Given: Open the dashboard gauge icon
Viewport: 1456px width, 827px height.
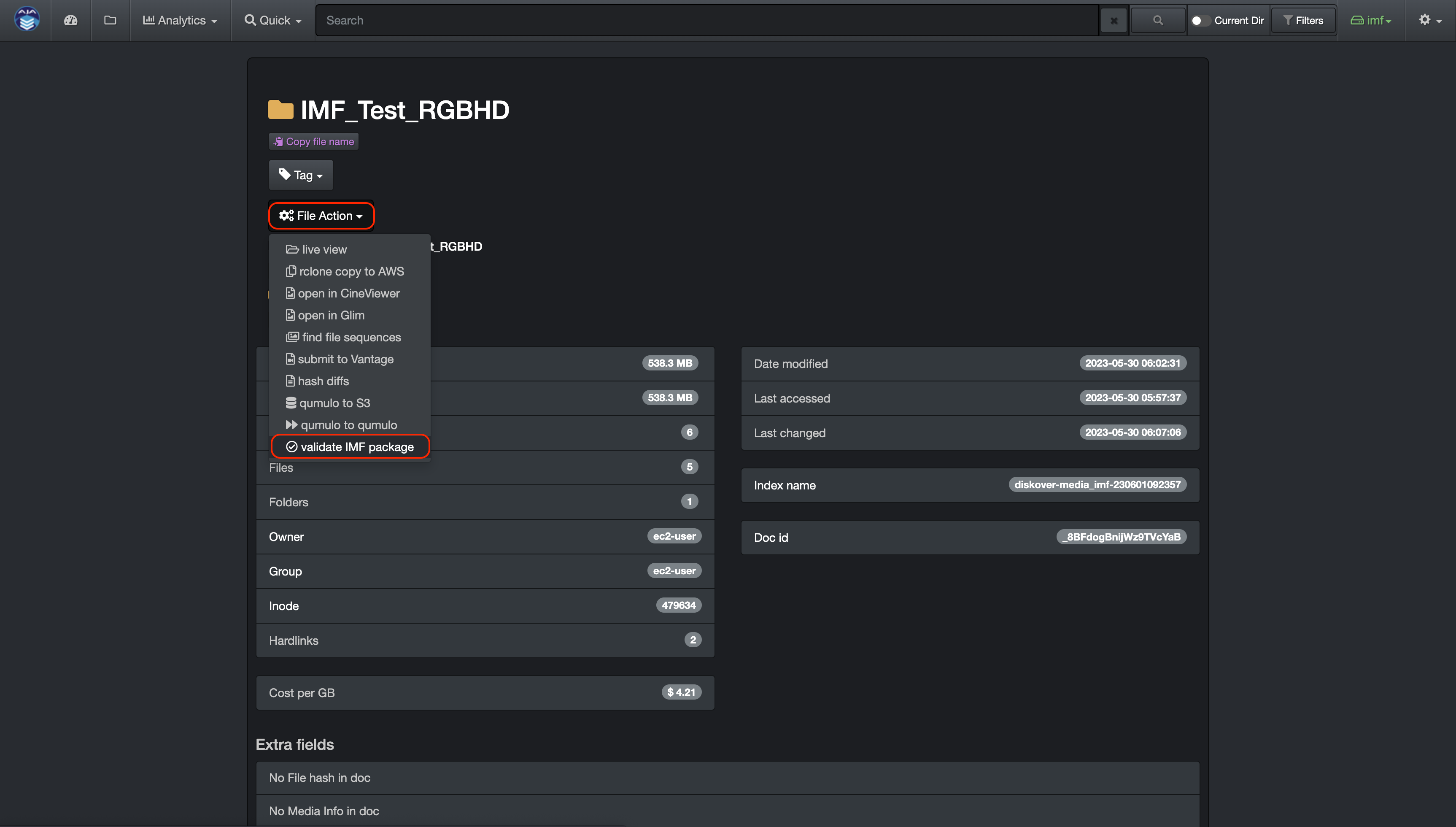Looking at the screenshot, I should click(70, 20).
